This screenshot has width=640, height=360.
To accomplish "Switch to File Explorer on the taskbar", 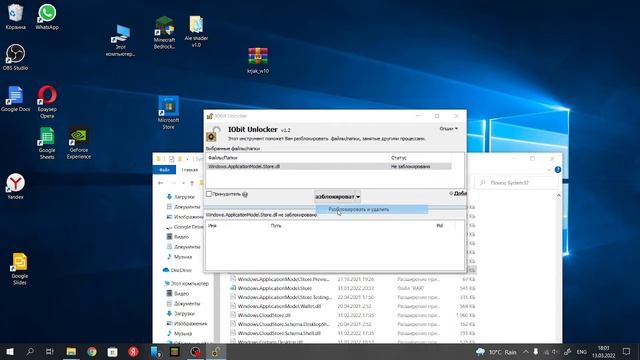I will coord(71,351).
